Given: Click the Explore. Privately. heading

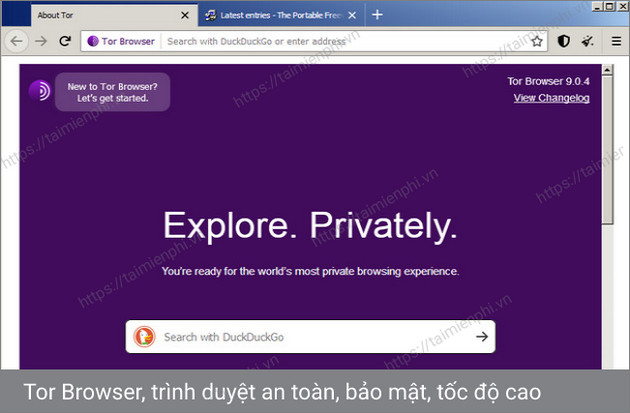Looking at the screenshot, I should 310,226.
